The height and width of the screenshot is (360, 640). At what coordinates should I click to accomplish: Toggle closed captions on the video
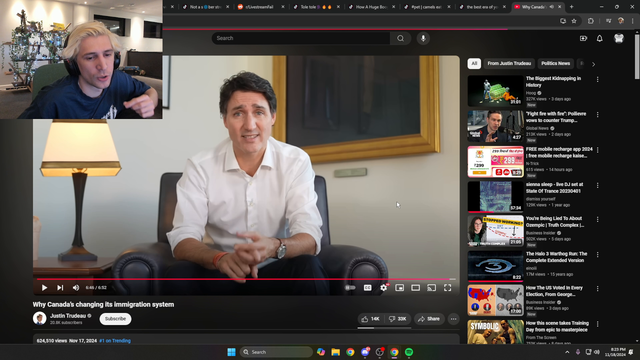coord(367,288)
